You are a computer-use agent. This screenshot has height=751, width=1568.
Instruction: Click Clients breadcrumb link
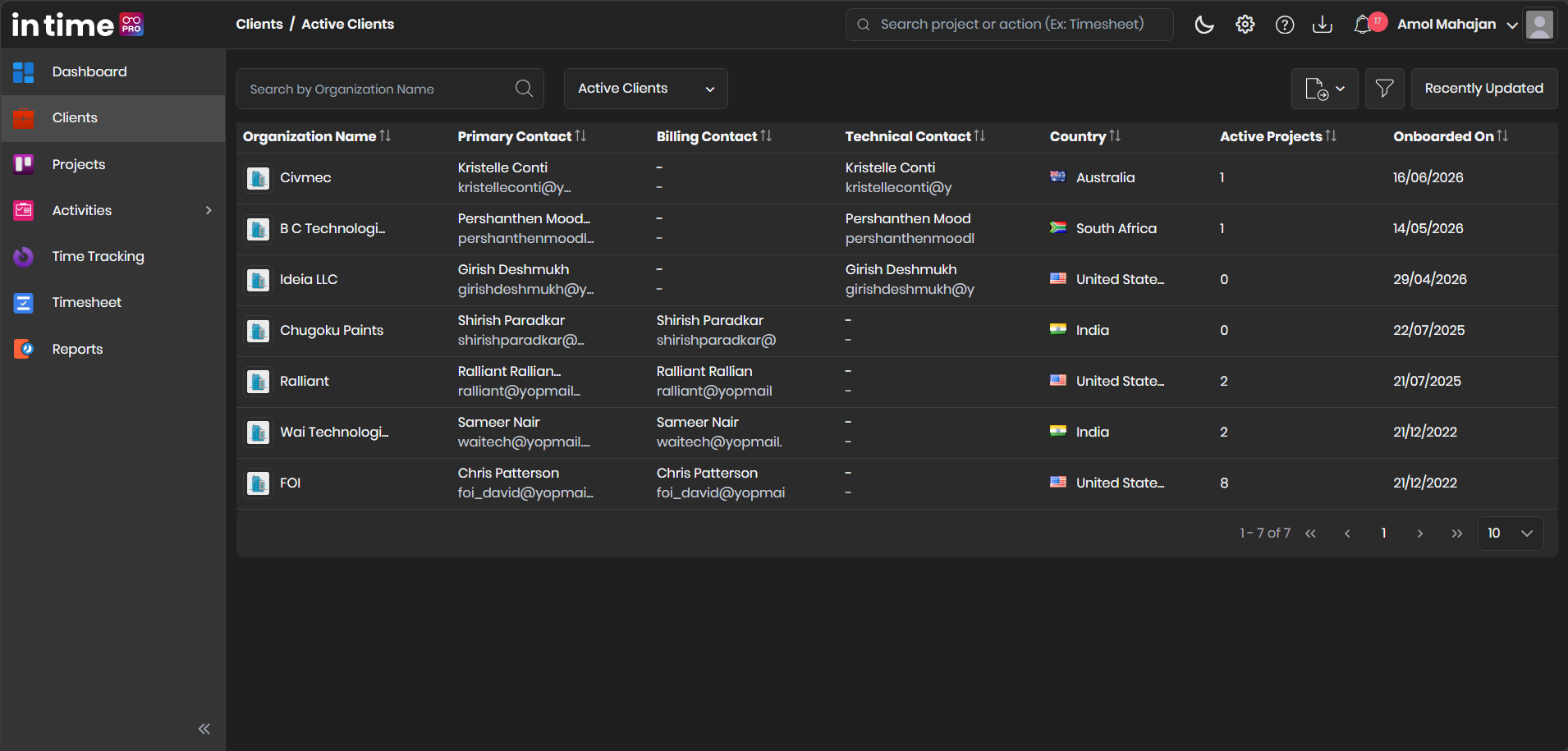259,25
